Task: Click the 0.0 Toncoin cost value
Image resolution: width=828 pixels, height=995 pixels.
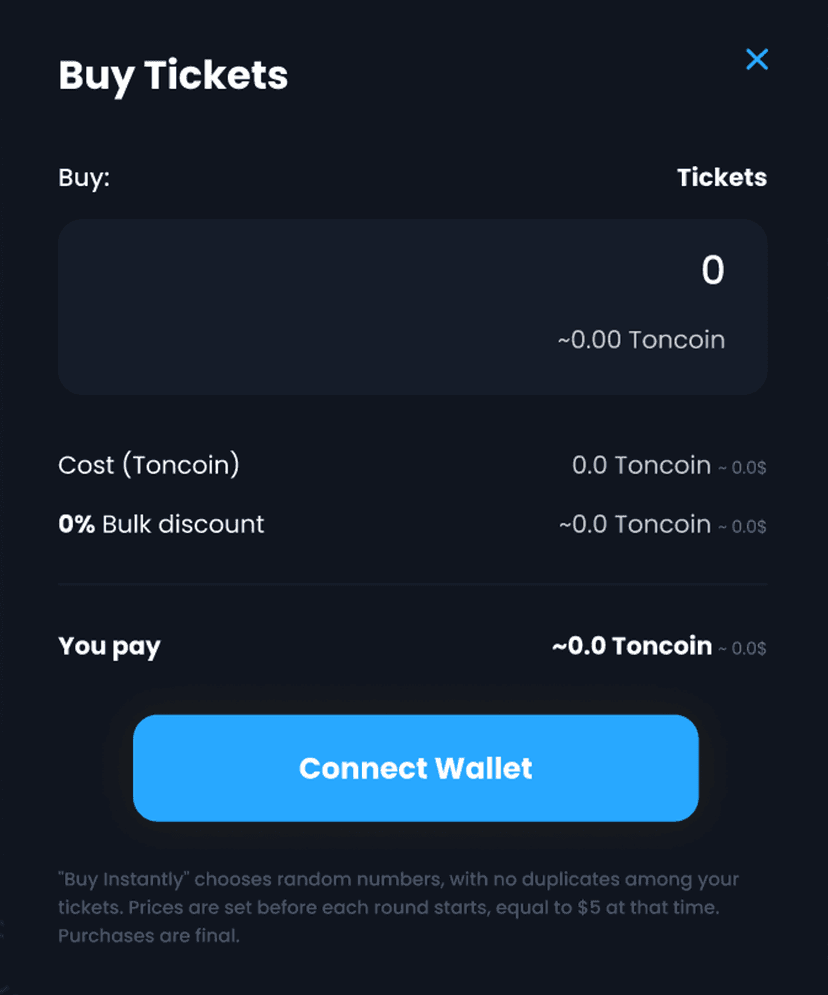Action: click(x=641, y=465)
